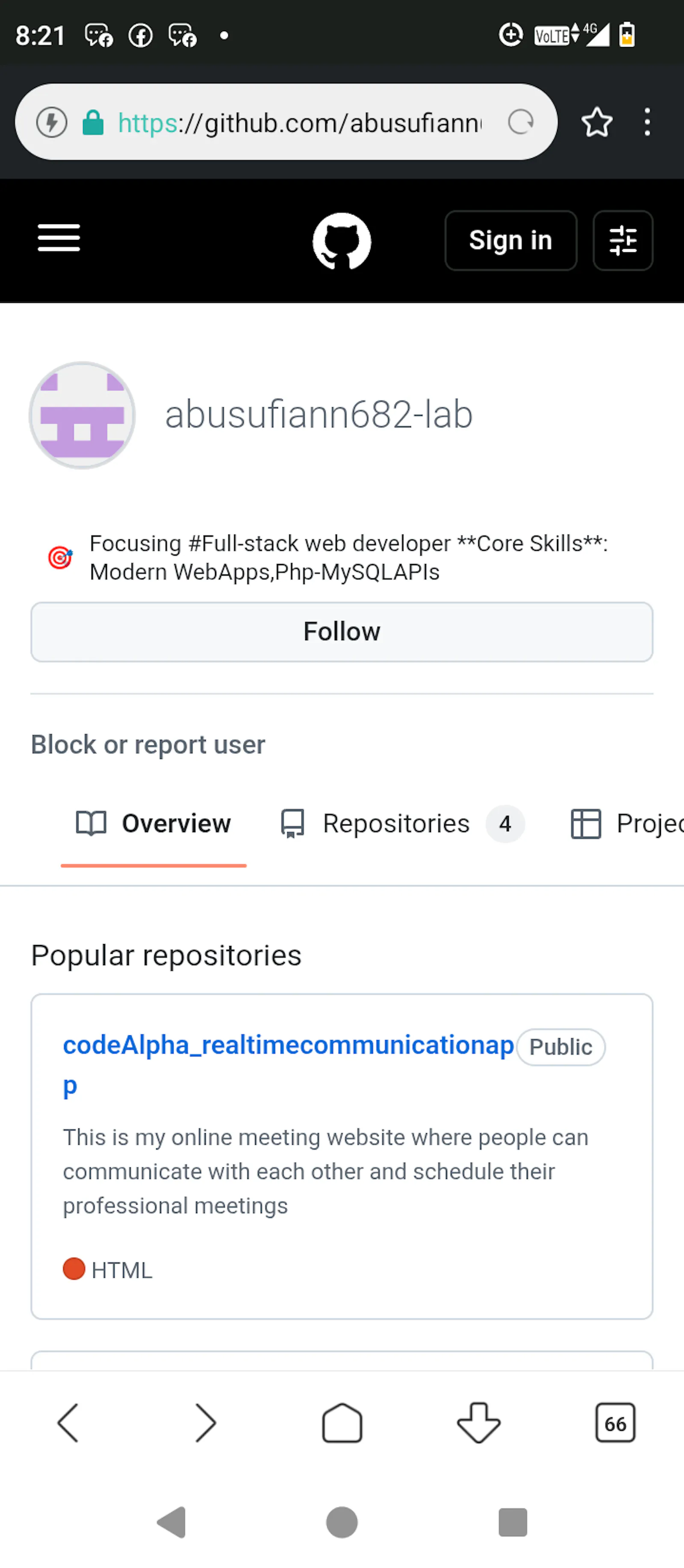Select the Overview tab
The image size is (684, 1568).
tap(153, 824)
